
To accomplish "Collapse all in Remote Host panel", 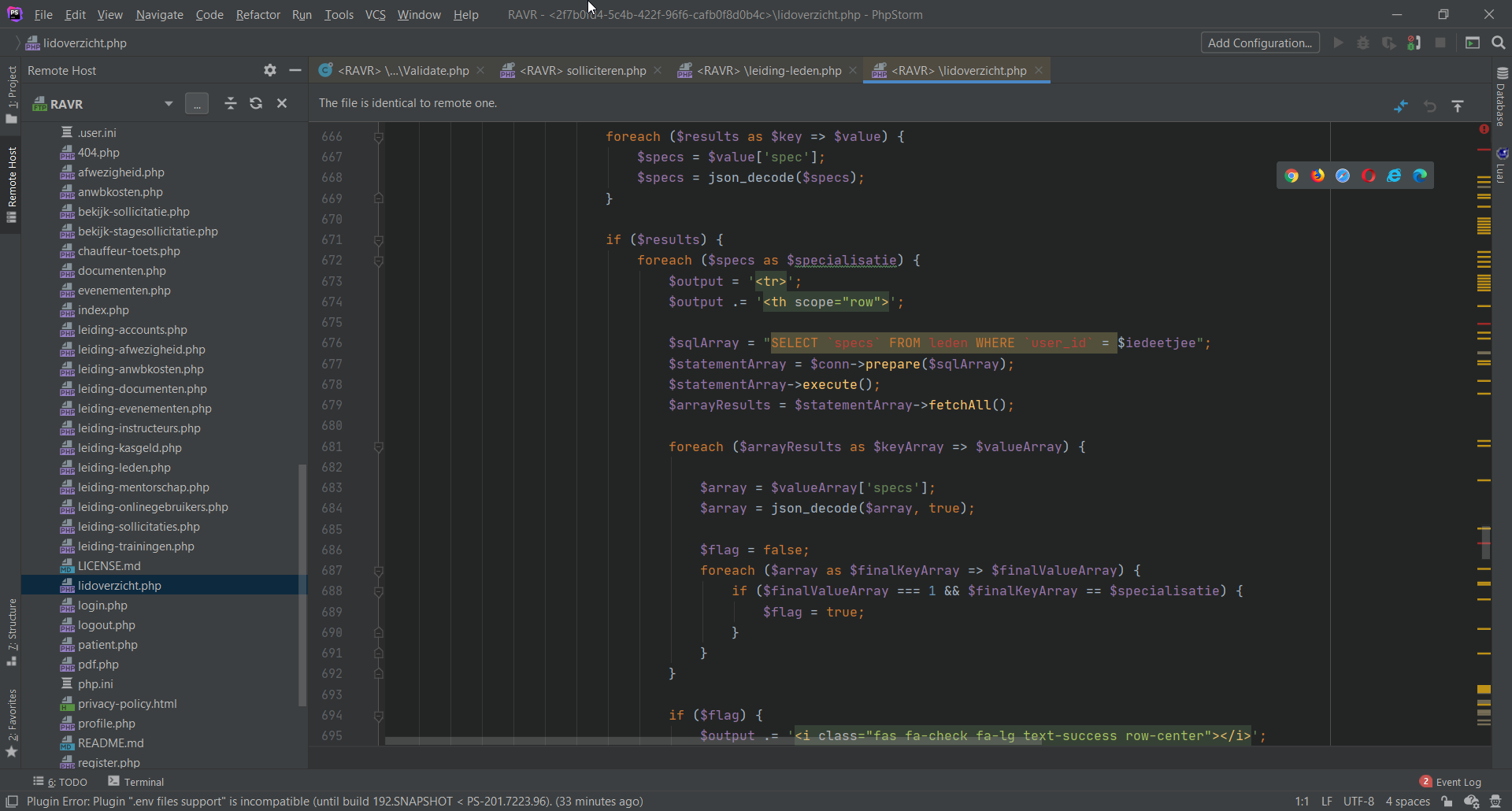I will [230, 103].
